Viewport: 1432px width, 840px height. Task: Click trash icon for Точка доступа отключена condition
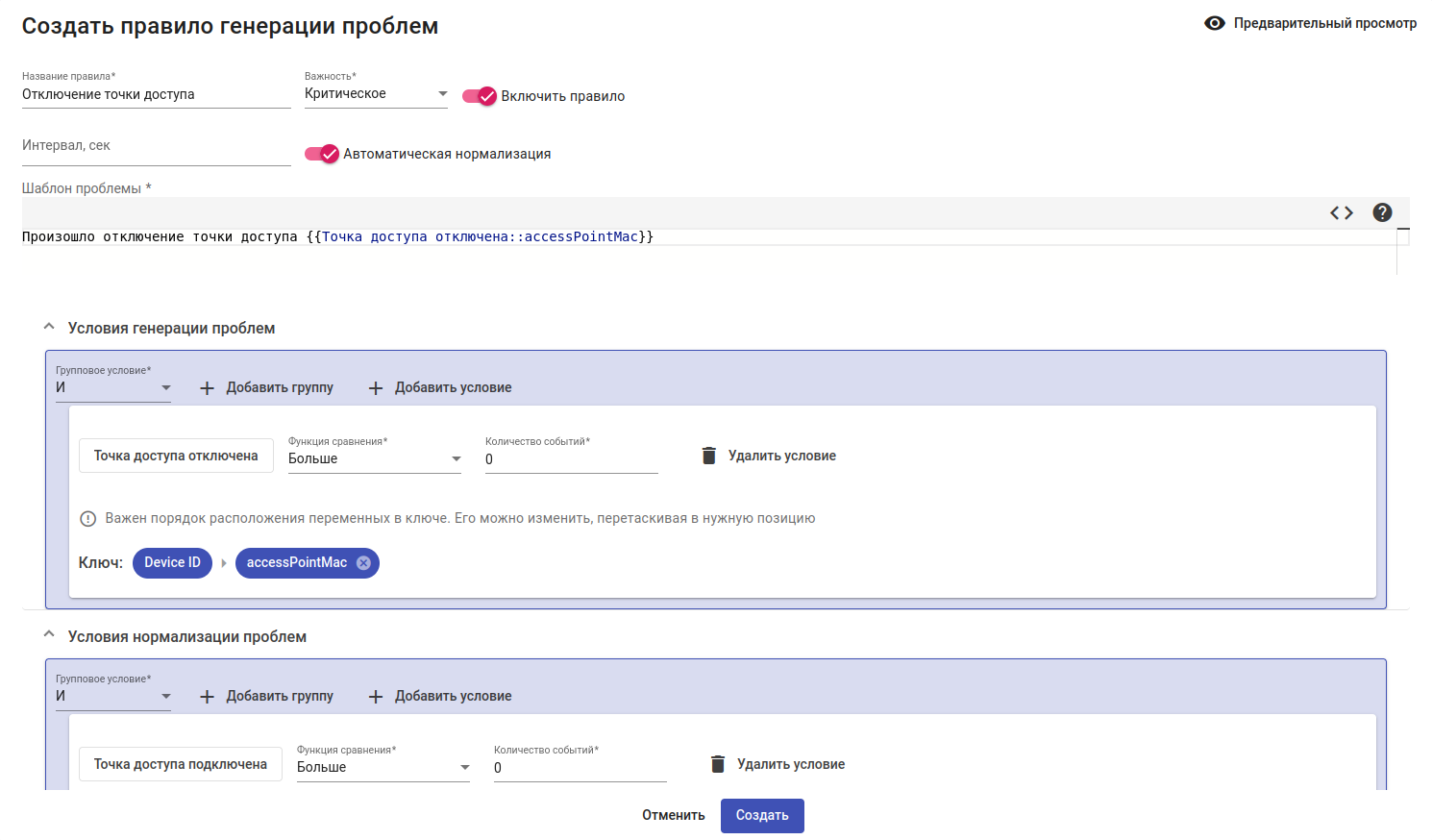709,456
